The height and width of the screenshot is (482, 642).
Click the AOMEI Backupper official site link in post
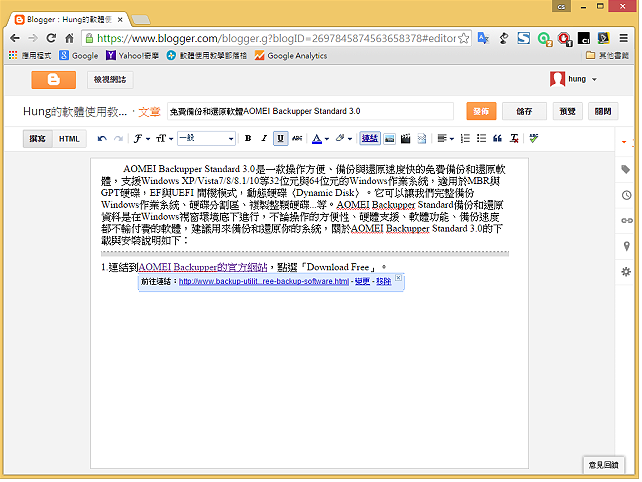(x=203, y=267)
